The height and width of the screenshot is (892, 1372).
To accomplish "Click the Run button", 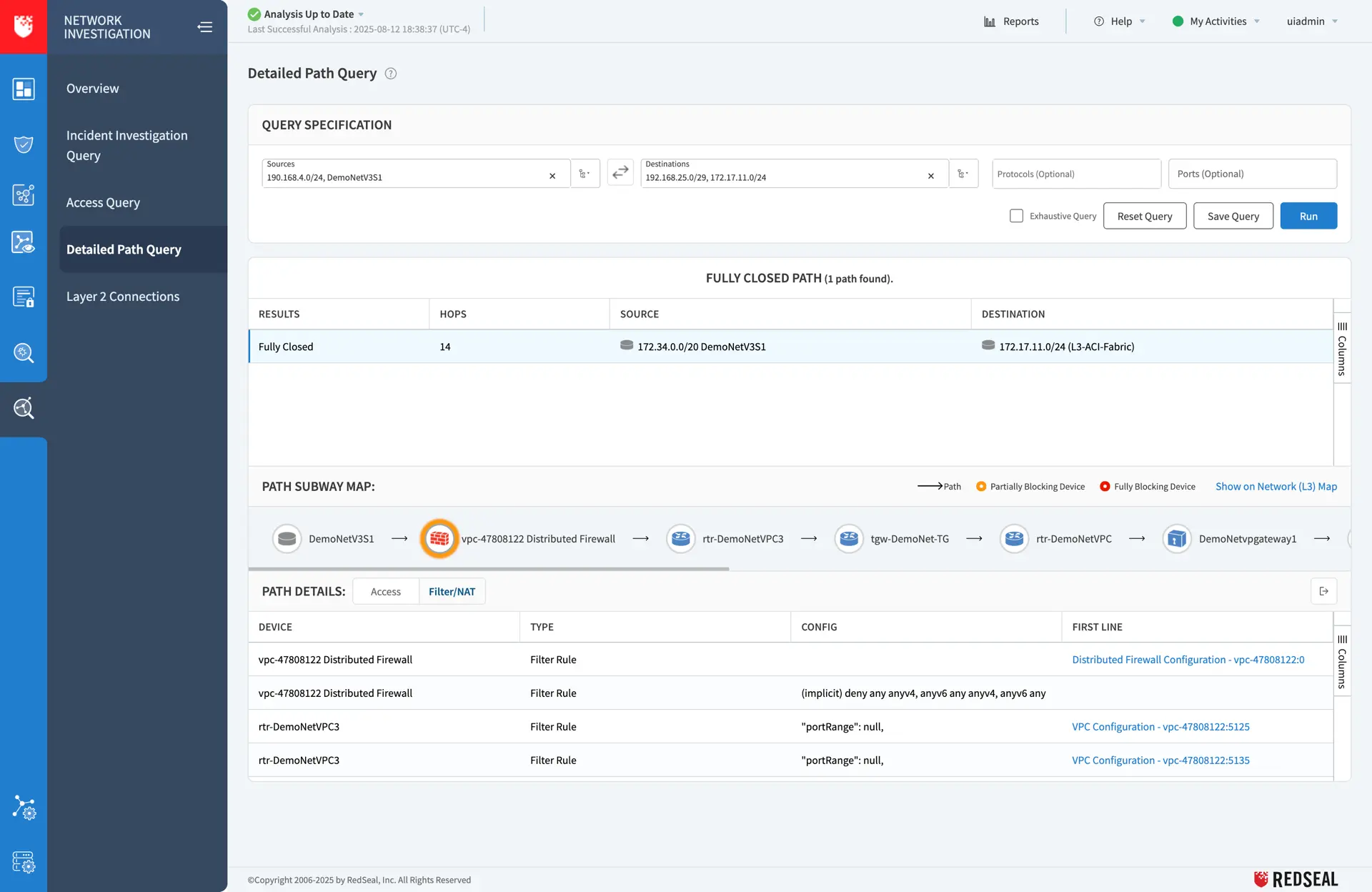I will pos(1308,216).
